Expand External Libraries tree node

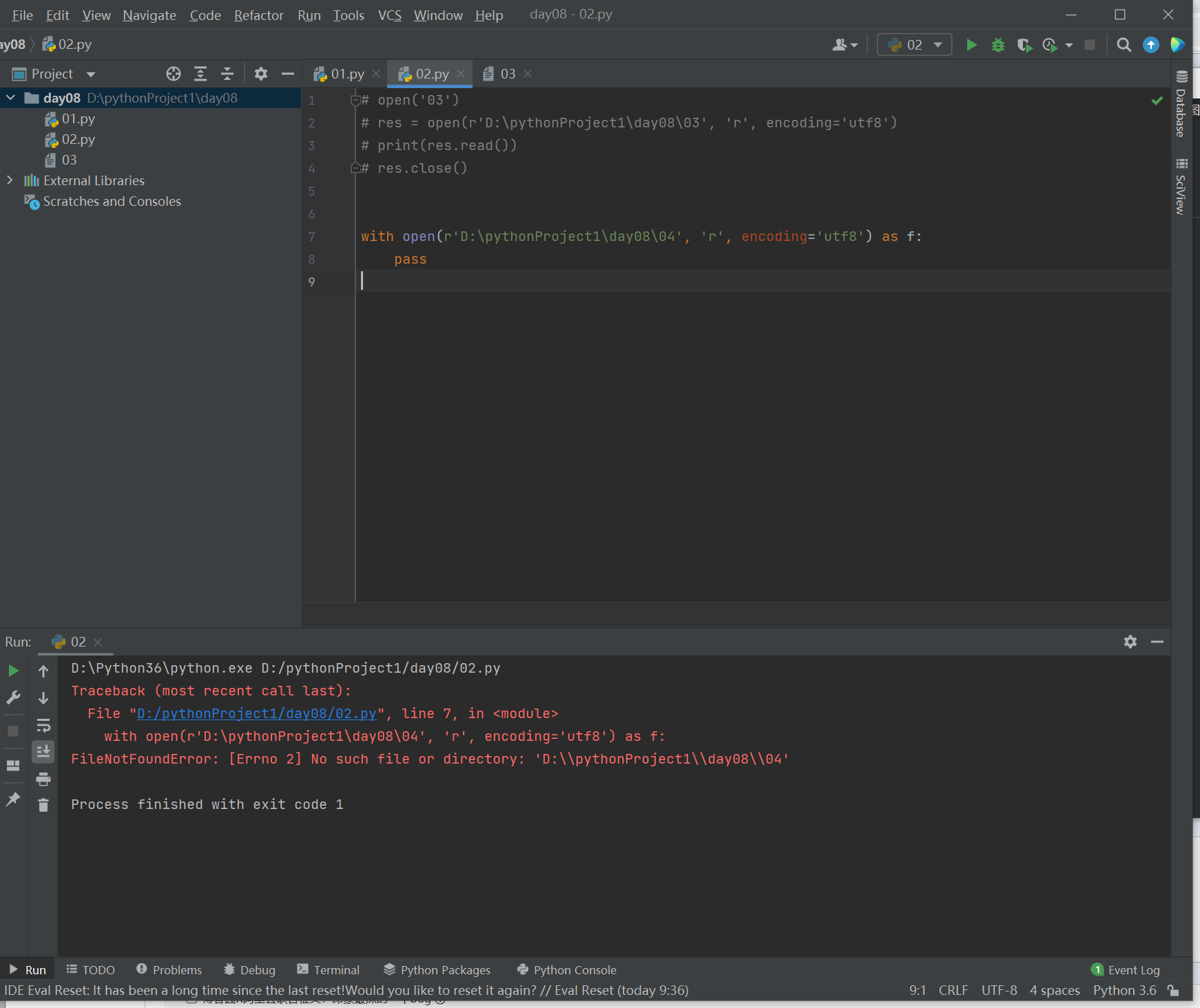coord(10,180)
